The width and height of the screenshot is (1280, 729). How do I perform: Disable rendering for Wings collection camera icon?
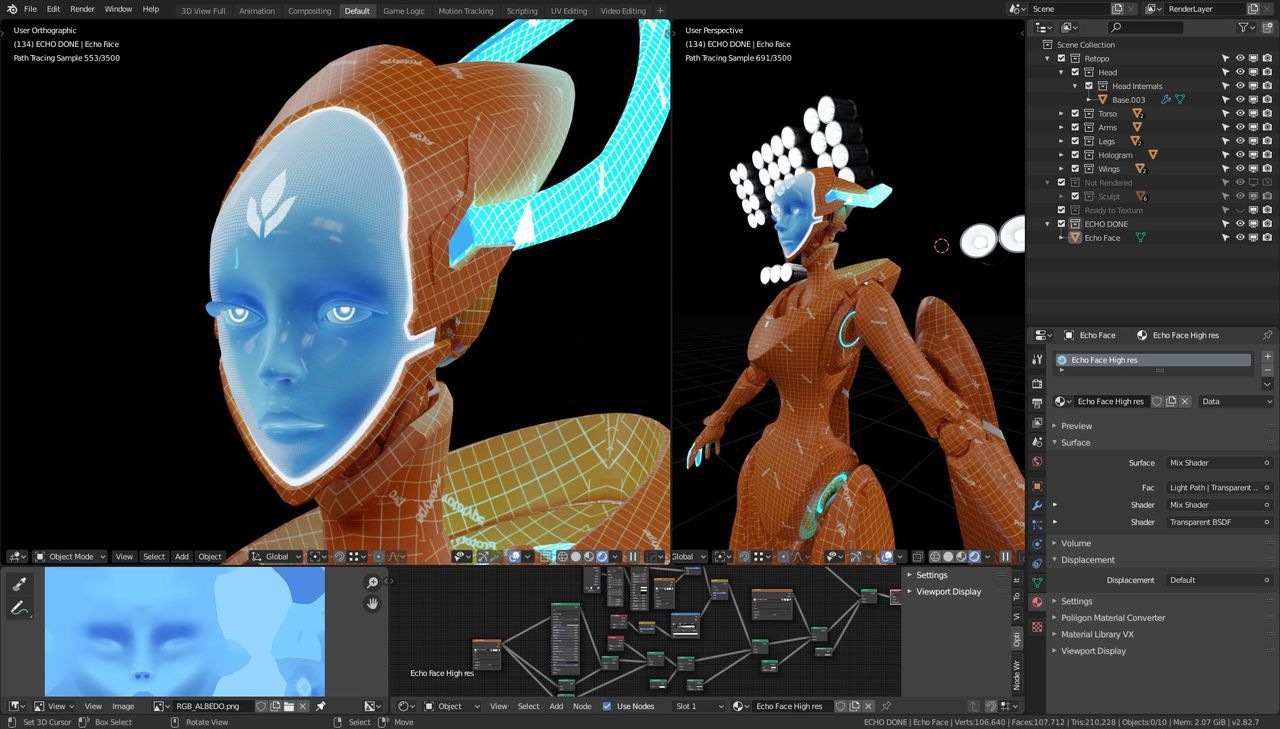tap(1267, 169)
